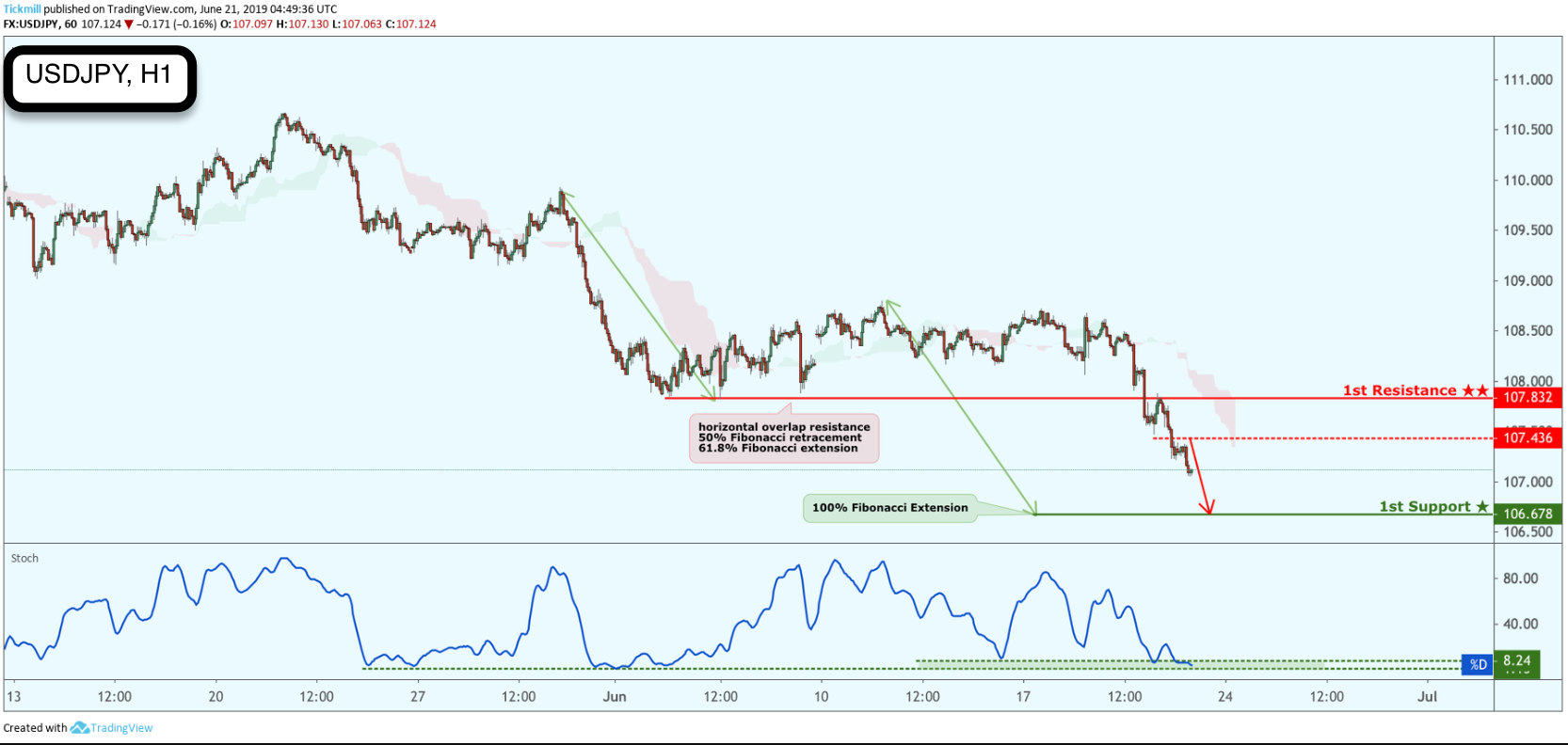Click the '24' date axis label
The width and height of the screenshot is (1568, 745).
(x=1224, y=697)
